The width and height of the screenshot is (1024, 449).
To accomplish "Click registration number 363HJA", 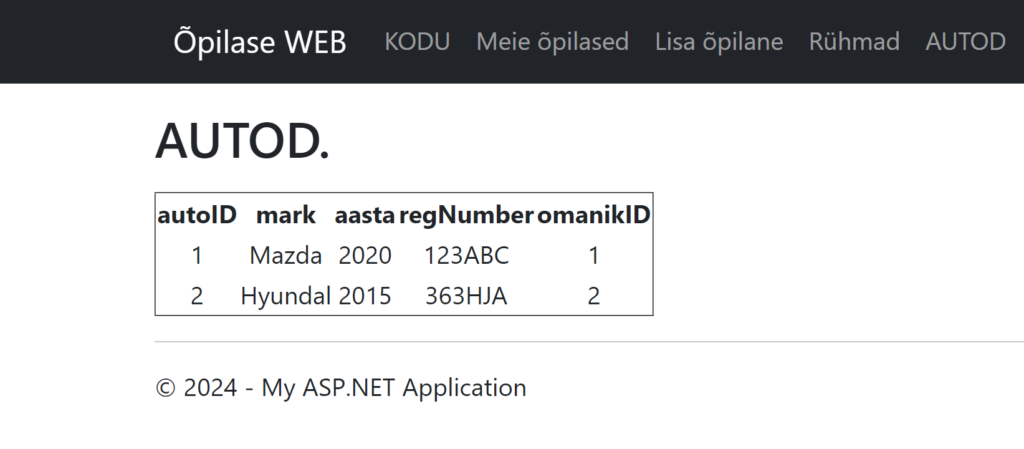I will point(466,297).
